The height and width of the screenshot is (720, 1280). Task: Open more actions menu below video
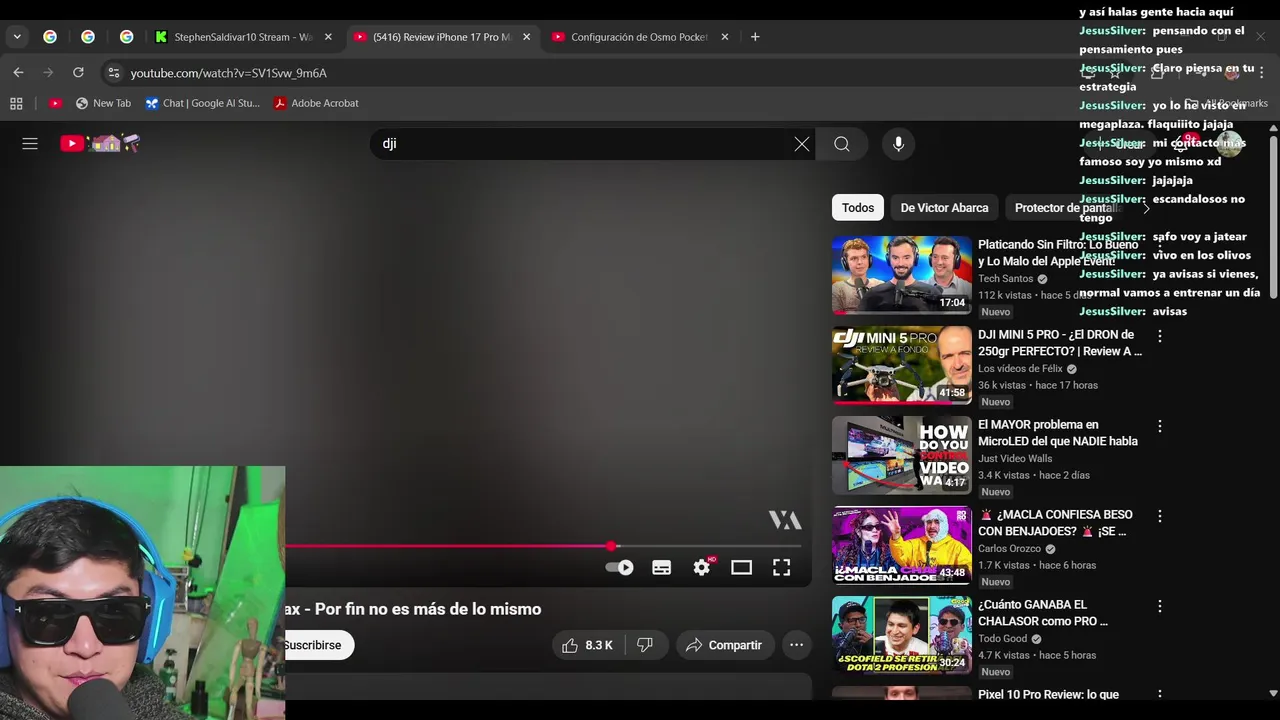pyautogui.click(x=796, y=645)
